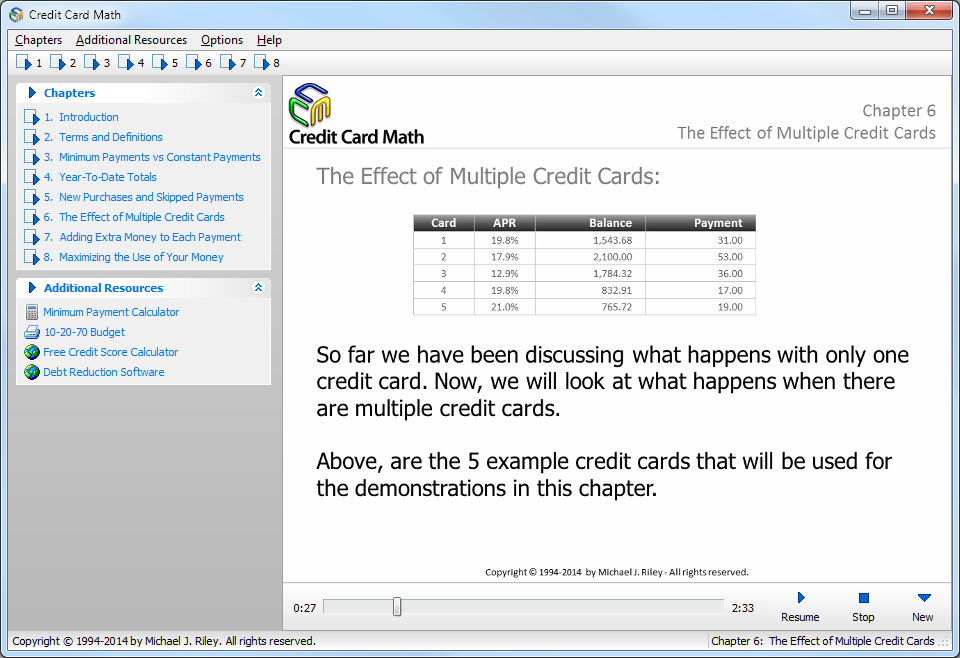Viewport: 960px width, 658px height.
Task: Open chapter 2 Terms and Definitions
Action: click(103, 137)
